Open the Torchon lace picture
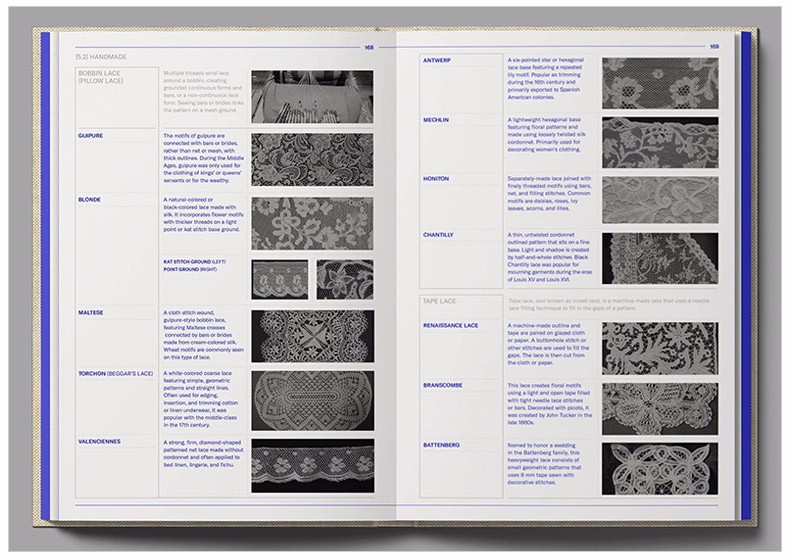790x558 pixels. (312, 400)
